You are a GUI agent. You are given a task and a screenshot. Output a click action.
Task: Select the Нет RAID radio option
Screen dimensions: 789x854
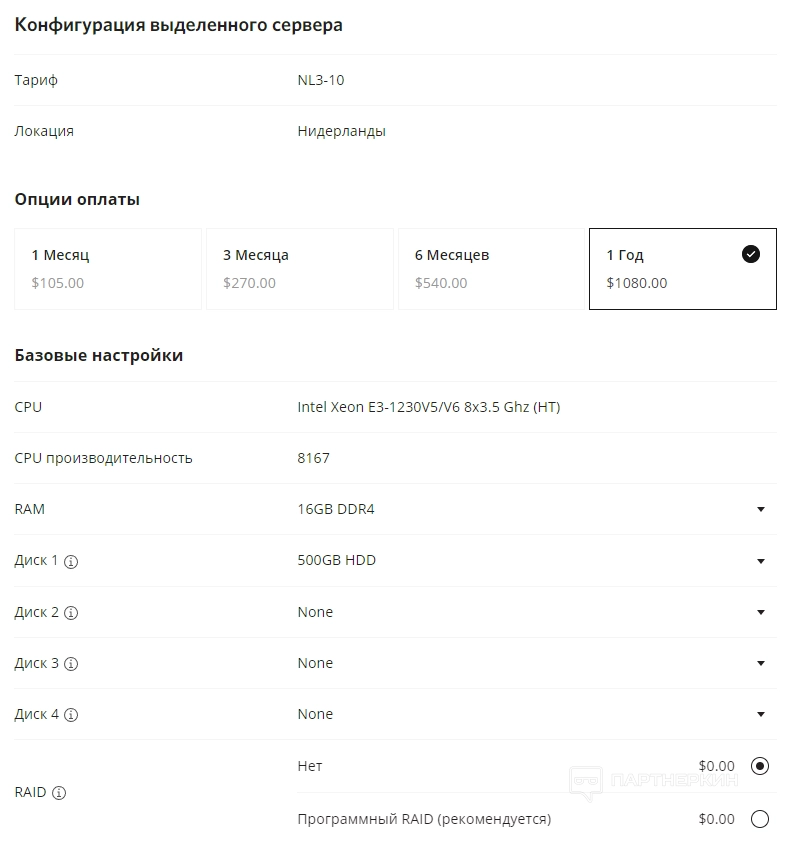[x=760, y=767]
